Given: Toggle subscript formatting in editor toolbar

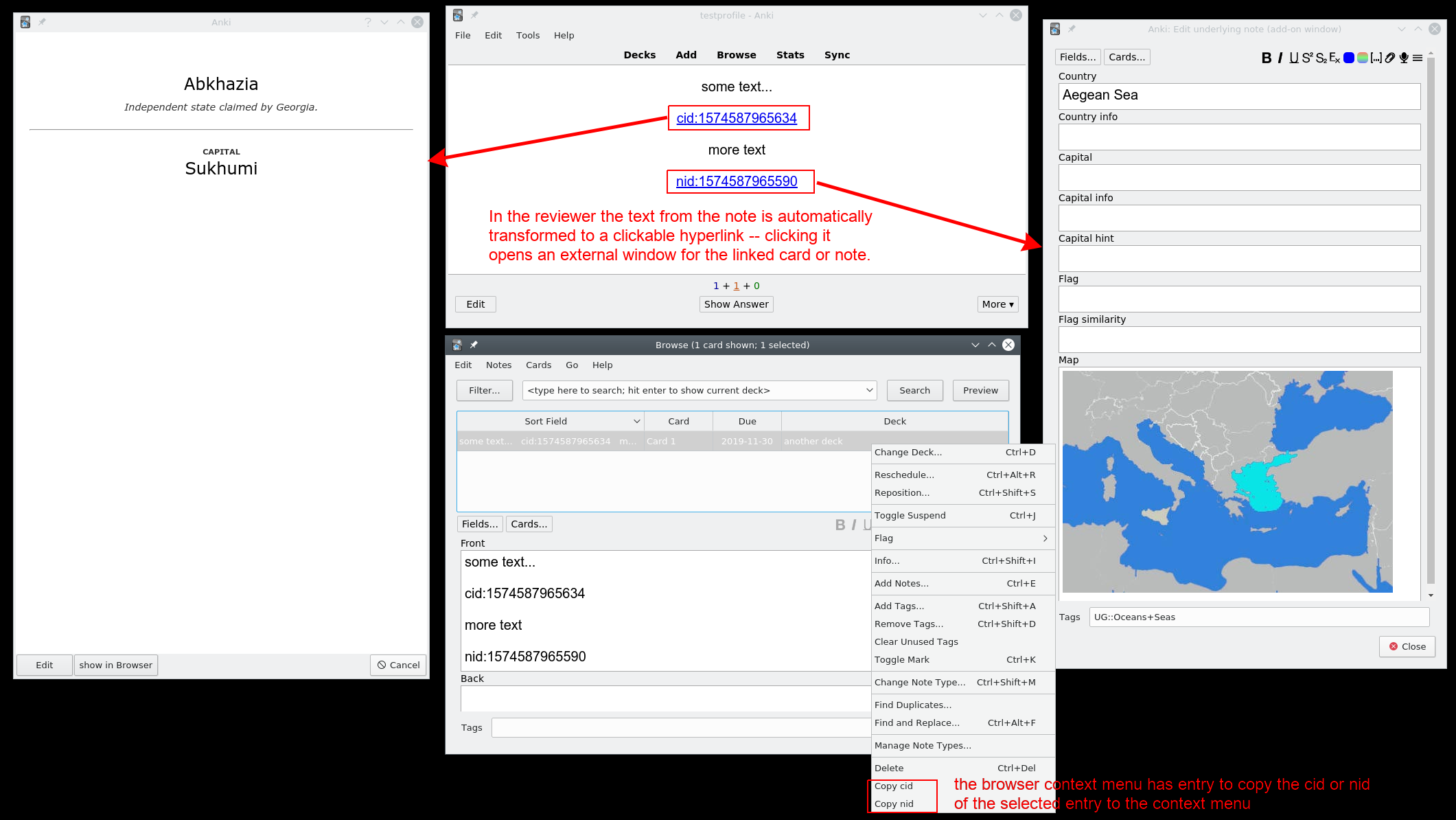Looking at the screenshot, I should pos(1321,58).
